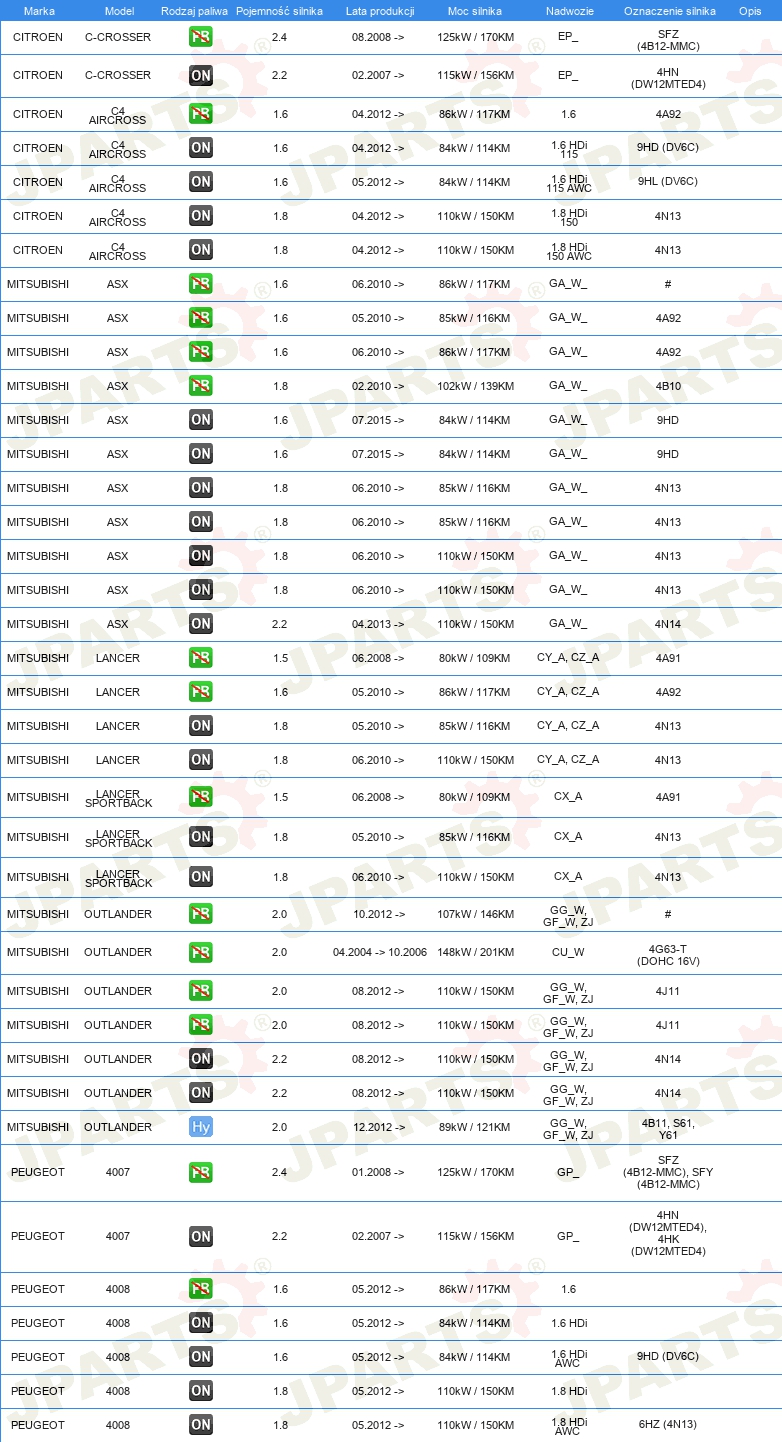Click the Opis column header
This screenshot has width=782, height=1442.
pos(750,10)
